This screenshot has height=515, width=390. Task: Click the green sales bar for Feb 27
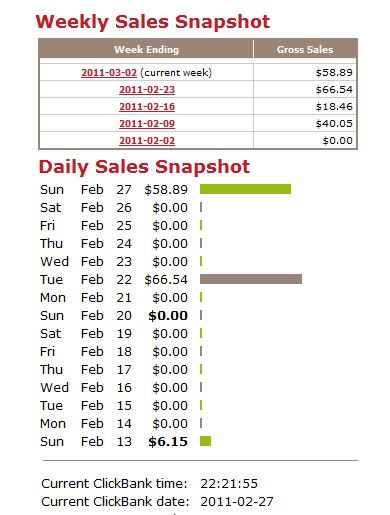245,189
